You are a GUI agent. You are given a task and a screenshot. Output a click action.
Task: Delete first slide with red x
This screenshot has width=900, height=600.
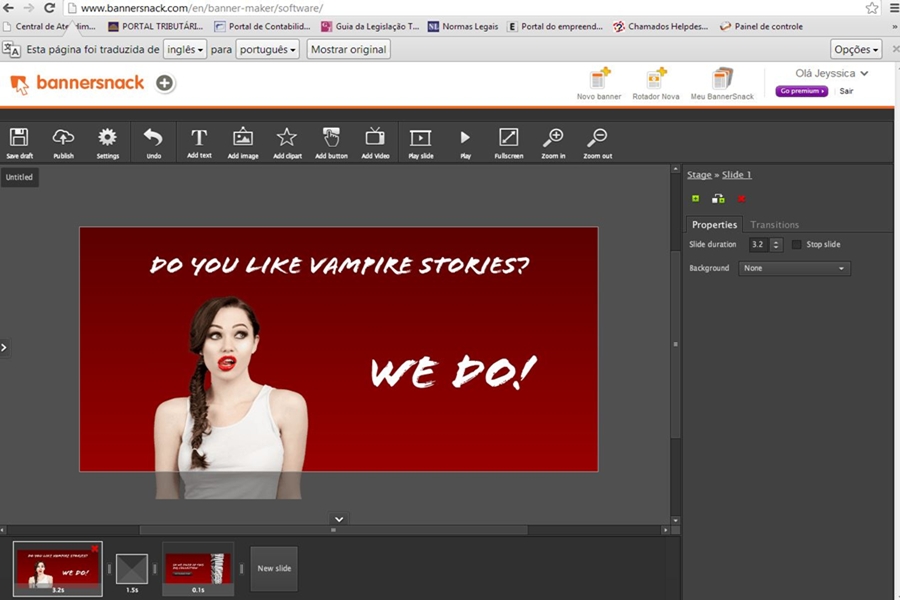coord(95,548)
